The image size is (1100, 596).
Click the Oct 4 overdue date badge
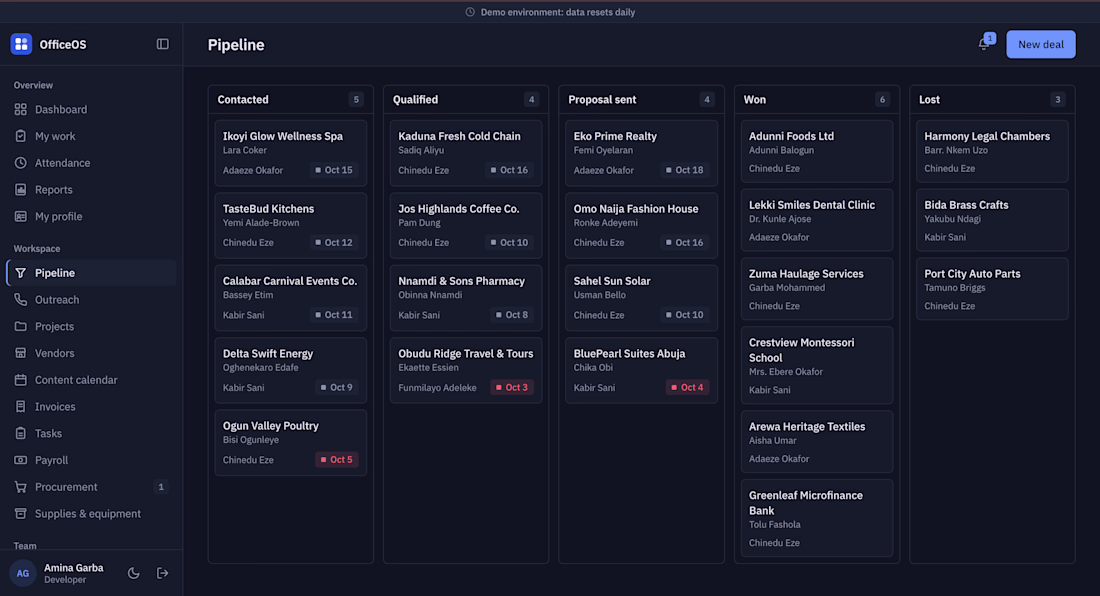click(x=688, y=387)
